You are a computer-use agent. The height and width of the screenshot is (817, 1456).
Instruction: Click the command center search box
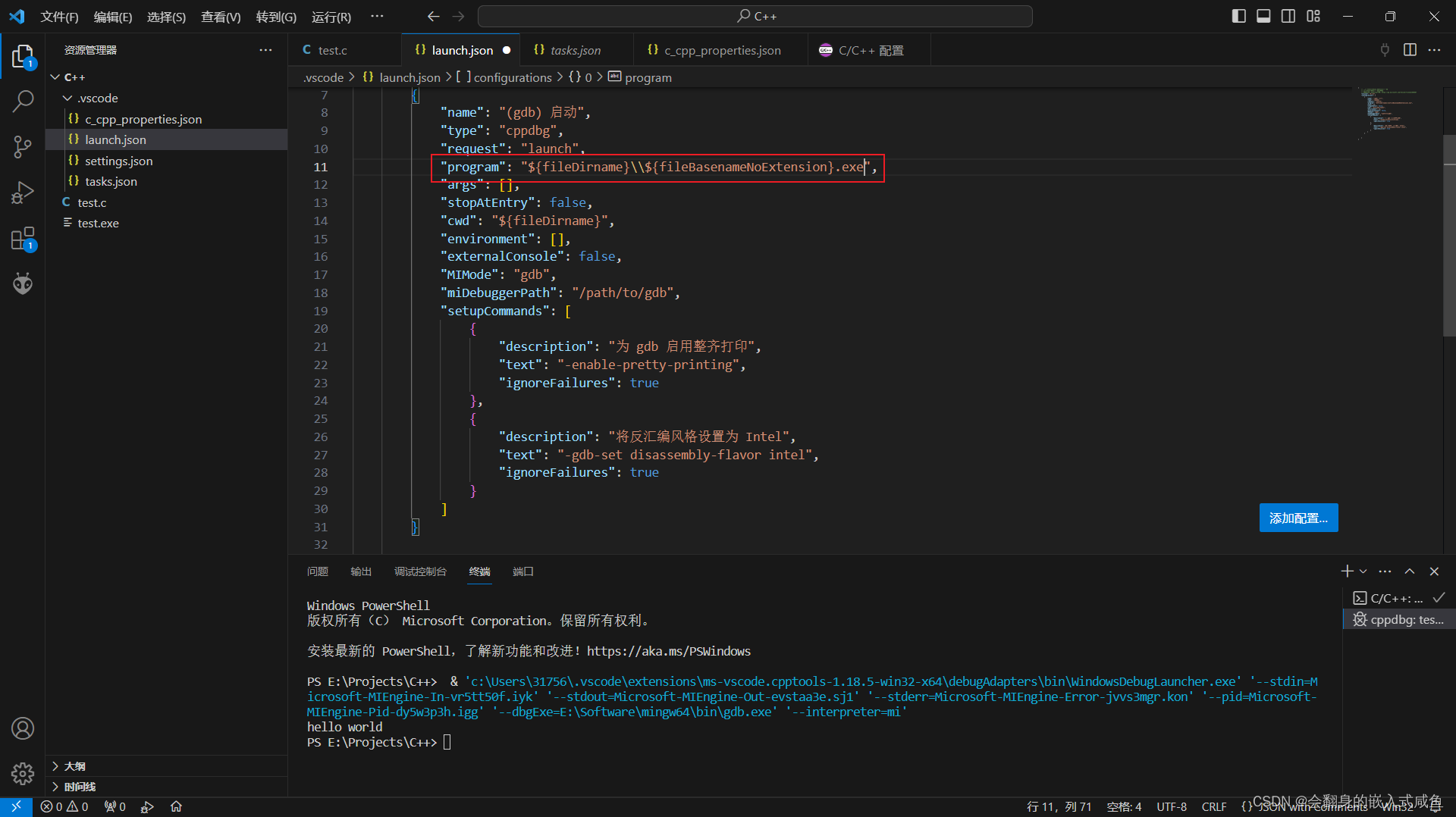tap(755, 16)
